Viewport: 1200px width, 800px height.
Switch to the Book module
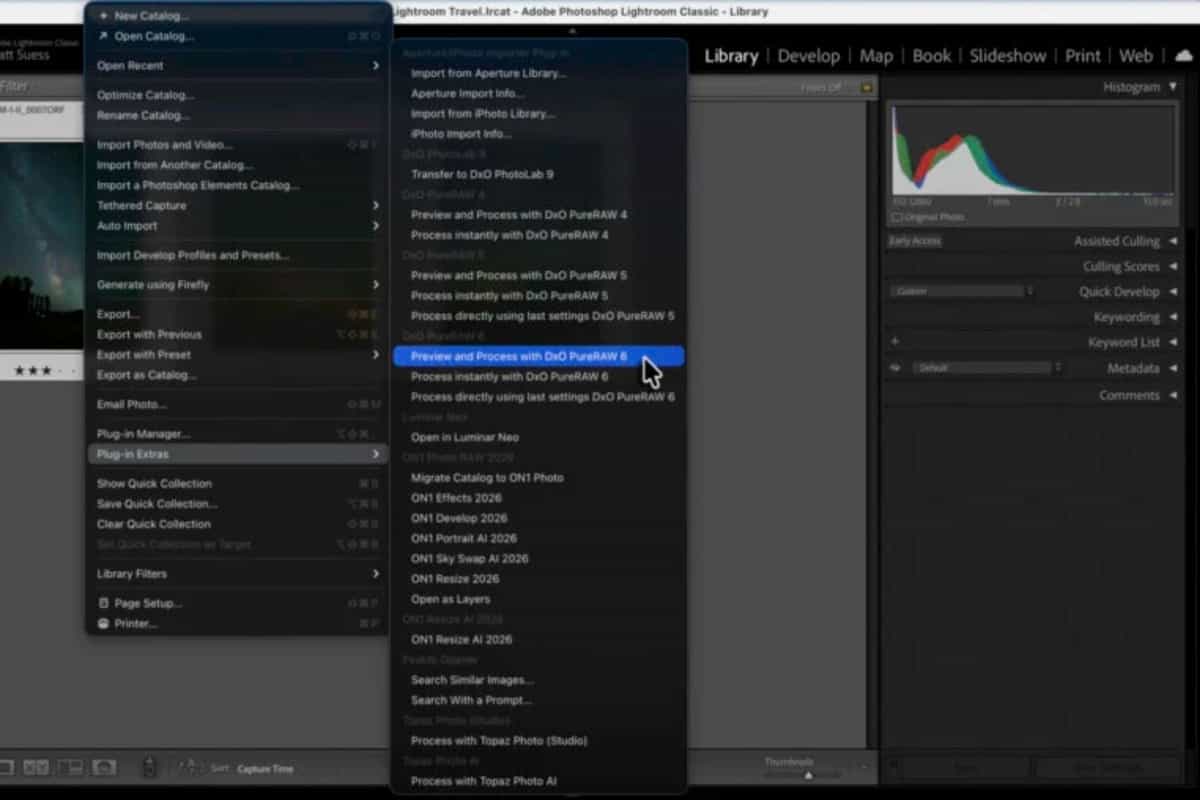tap(932, 56)
